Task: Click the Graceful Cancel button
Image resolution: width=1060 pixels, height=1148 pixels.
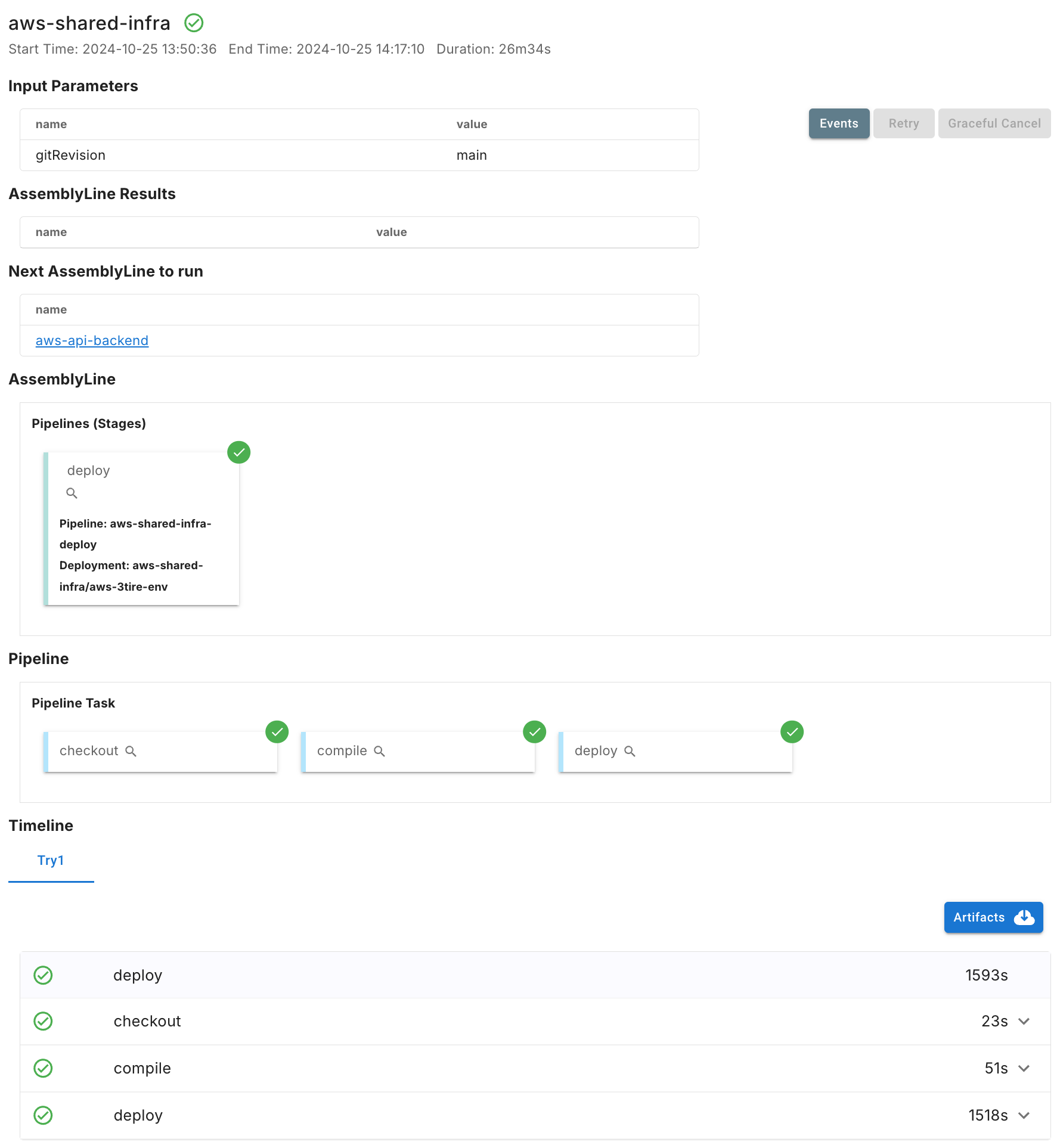Action: (994, 123)
